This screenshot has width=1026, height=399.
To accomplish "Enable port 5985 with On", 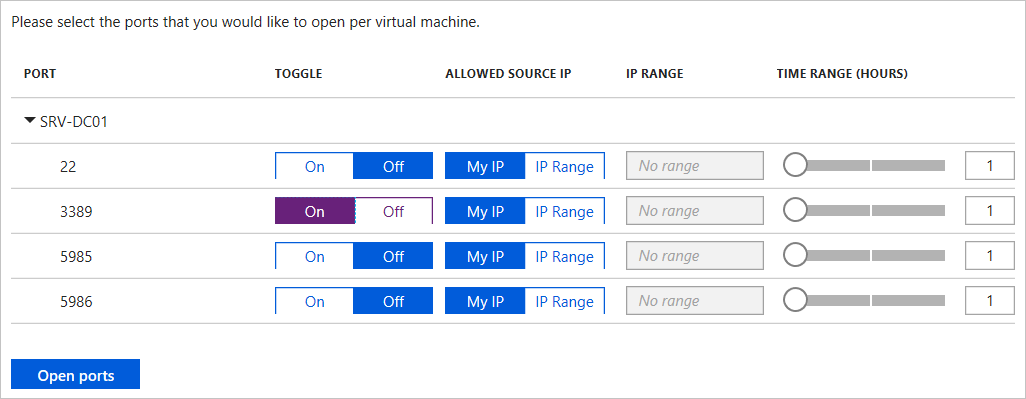I will pos(315,256).
